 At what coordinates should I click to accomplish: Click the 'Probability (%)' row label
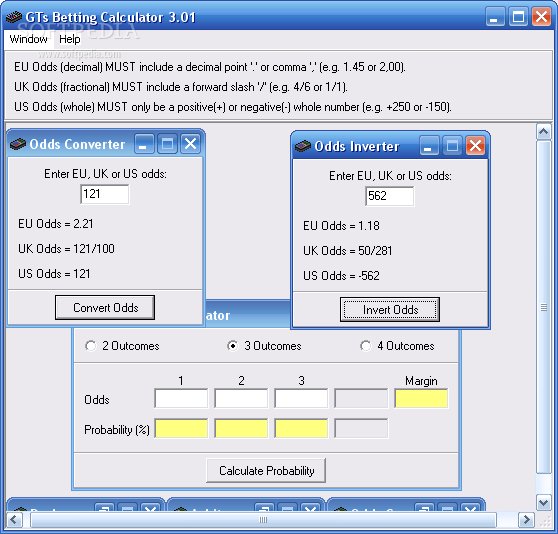coord(117,430)
